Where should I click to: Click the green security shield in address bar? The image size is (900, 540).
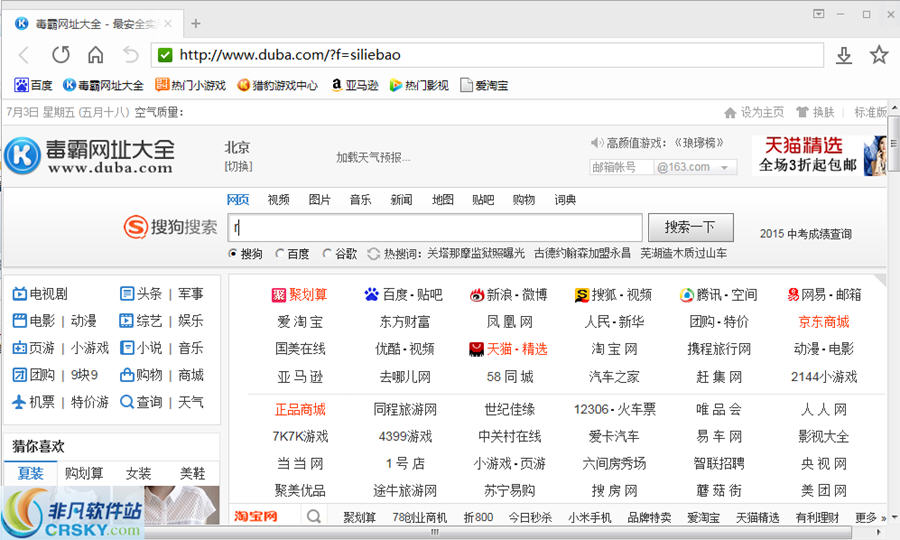tap(165, 55)
